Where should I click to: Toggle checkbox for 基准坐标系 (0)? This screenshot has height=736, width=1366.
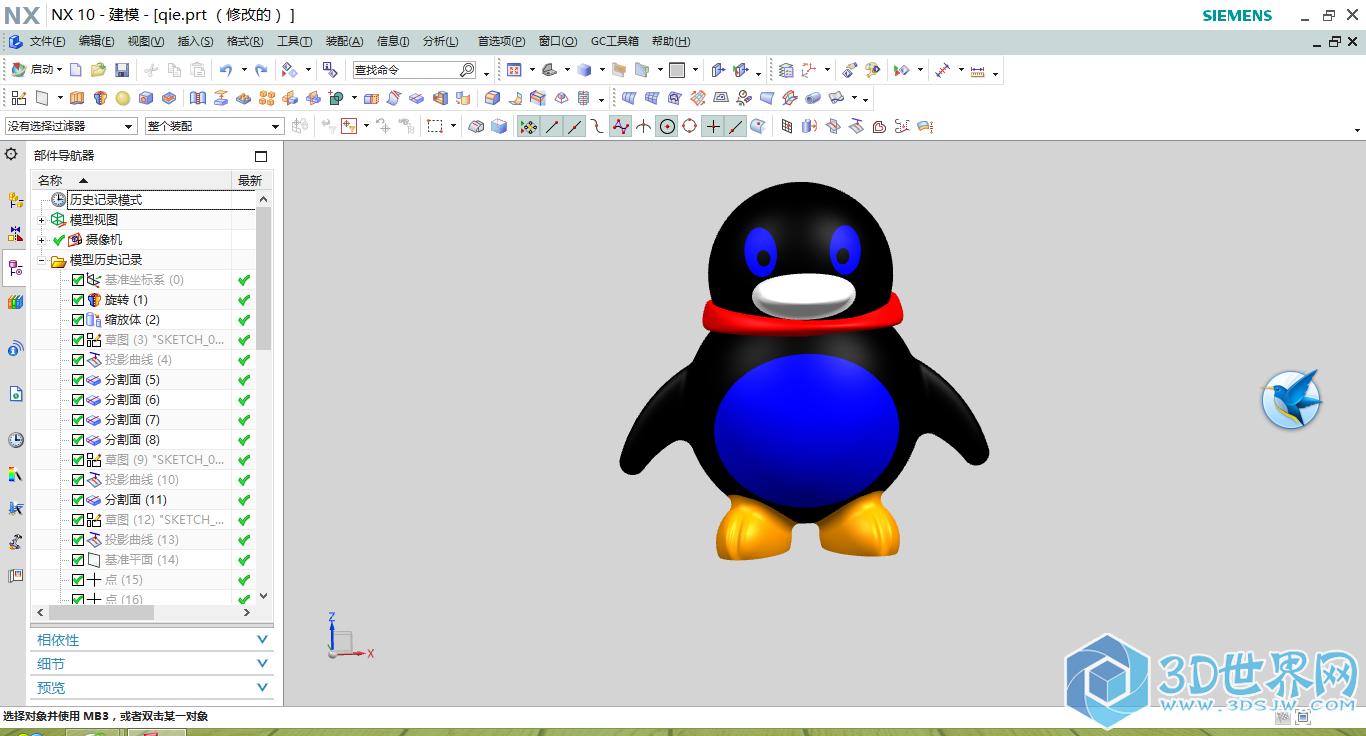point(78,280)
